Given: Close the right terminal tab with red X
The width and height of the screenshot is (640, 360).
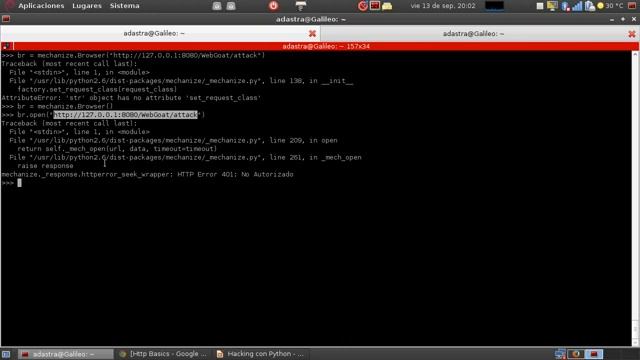Looking at the screenshot, I should click(632, 34).
